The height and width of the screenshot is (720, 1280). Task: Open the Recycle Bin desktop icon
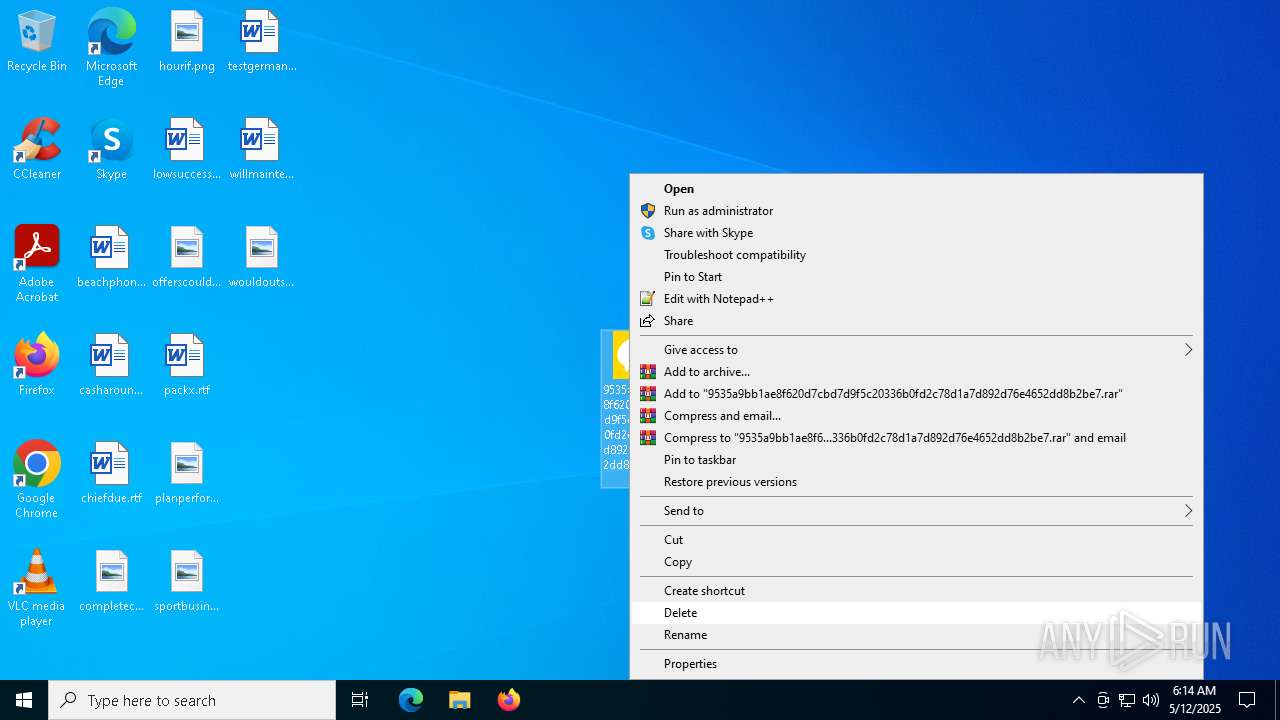click(x=37, y=42)
